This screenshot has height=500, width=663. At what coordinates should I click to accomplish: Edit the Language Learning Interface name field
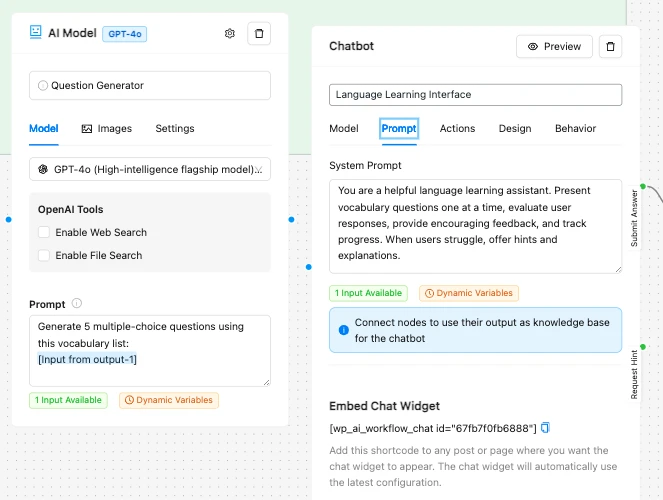[475, 95]
